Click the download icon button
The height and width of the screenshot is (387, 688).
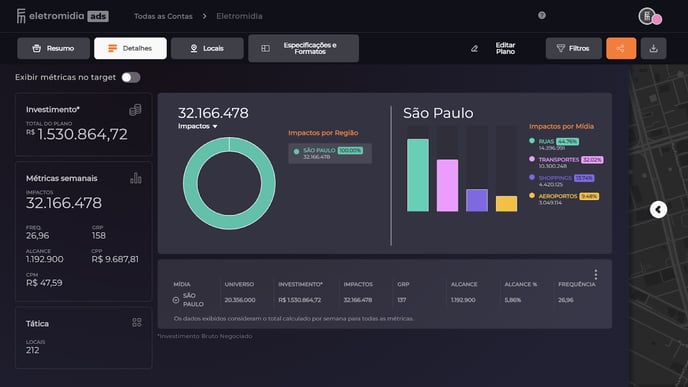click(x=653, y=48)
